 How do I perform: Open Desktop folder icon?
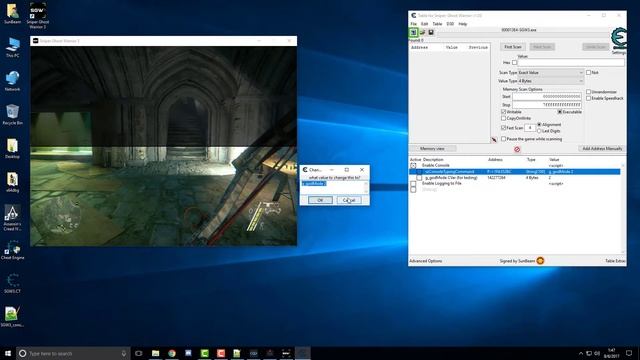[12, 148]
